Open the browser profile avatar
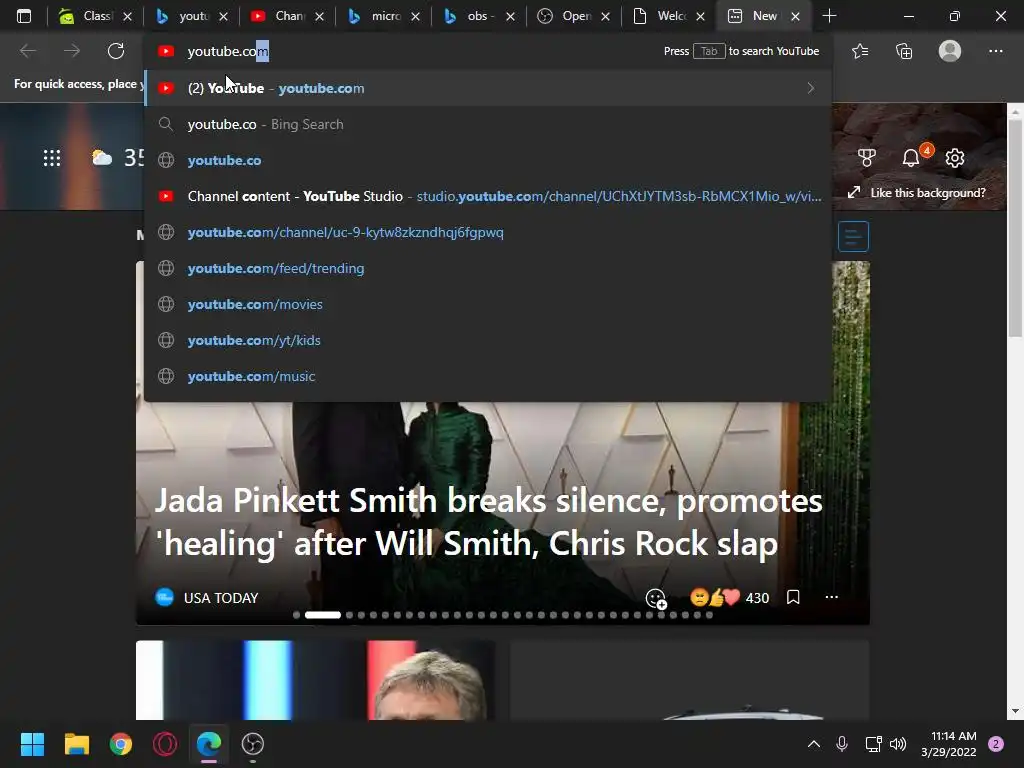1024x768 pixels. 950,51
